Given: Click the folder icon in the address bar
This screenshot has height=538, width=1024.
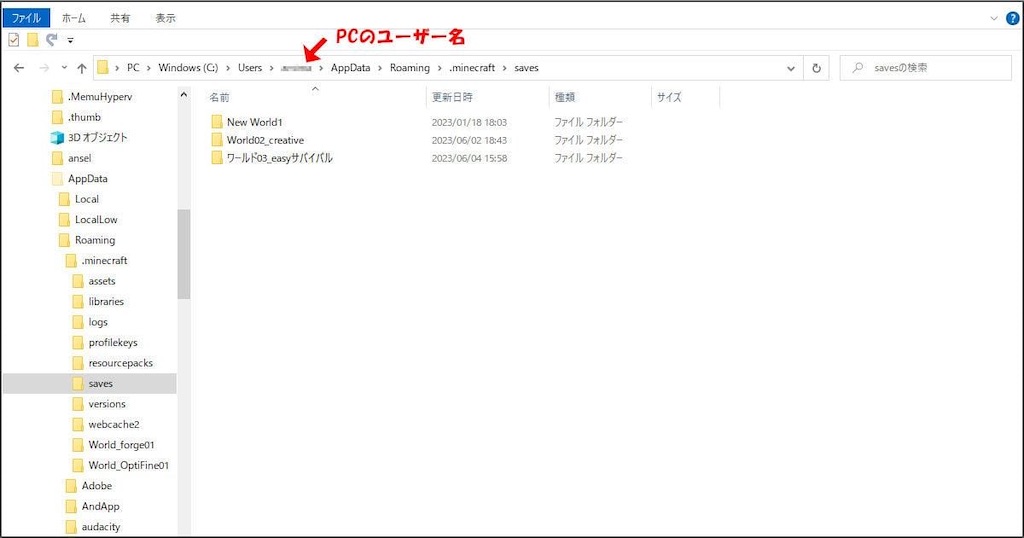Looking at the screenshot, I should coord(103,67).
